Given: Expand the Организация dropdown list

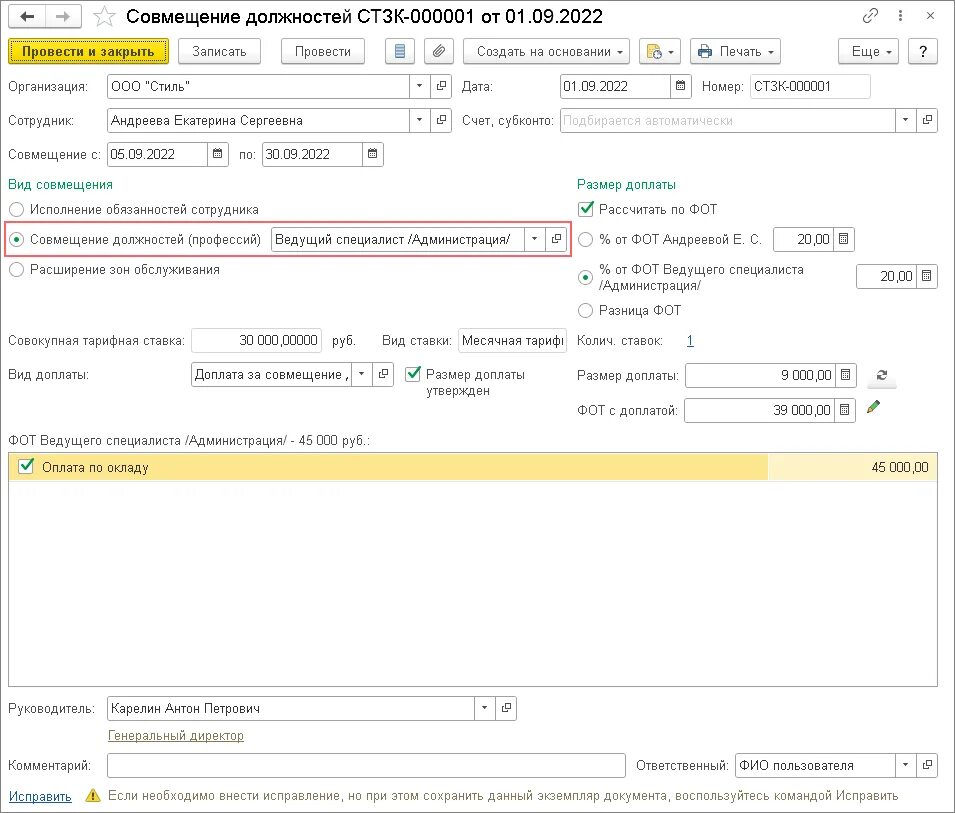Looking at the screenshot, I should (x=419, y=86).
